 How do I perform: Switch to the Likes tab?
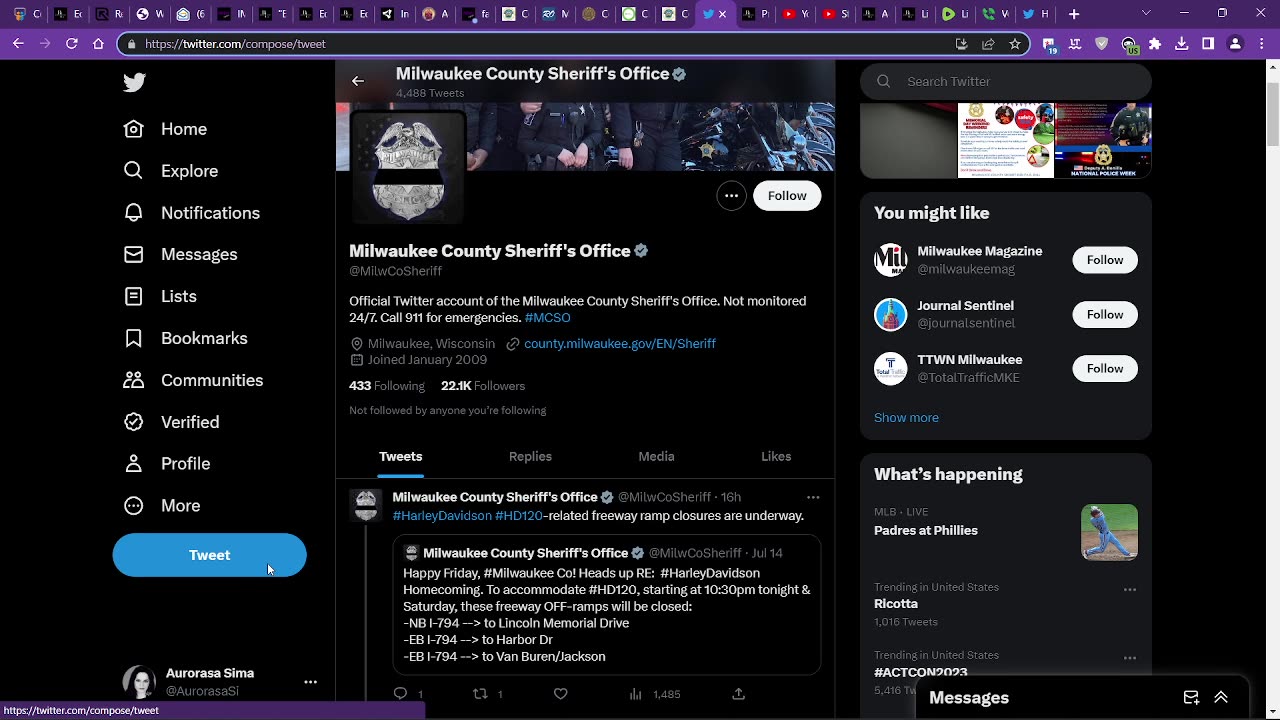776,456
